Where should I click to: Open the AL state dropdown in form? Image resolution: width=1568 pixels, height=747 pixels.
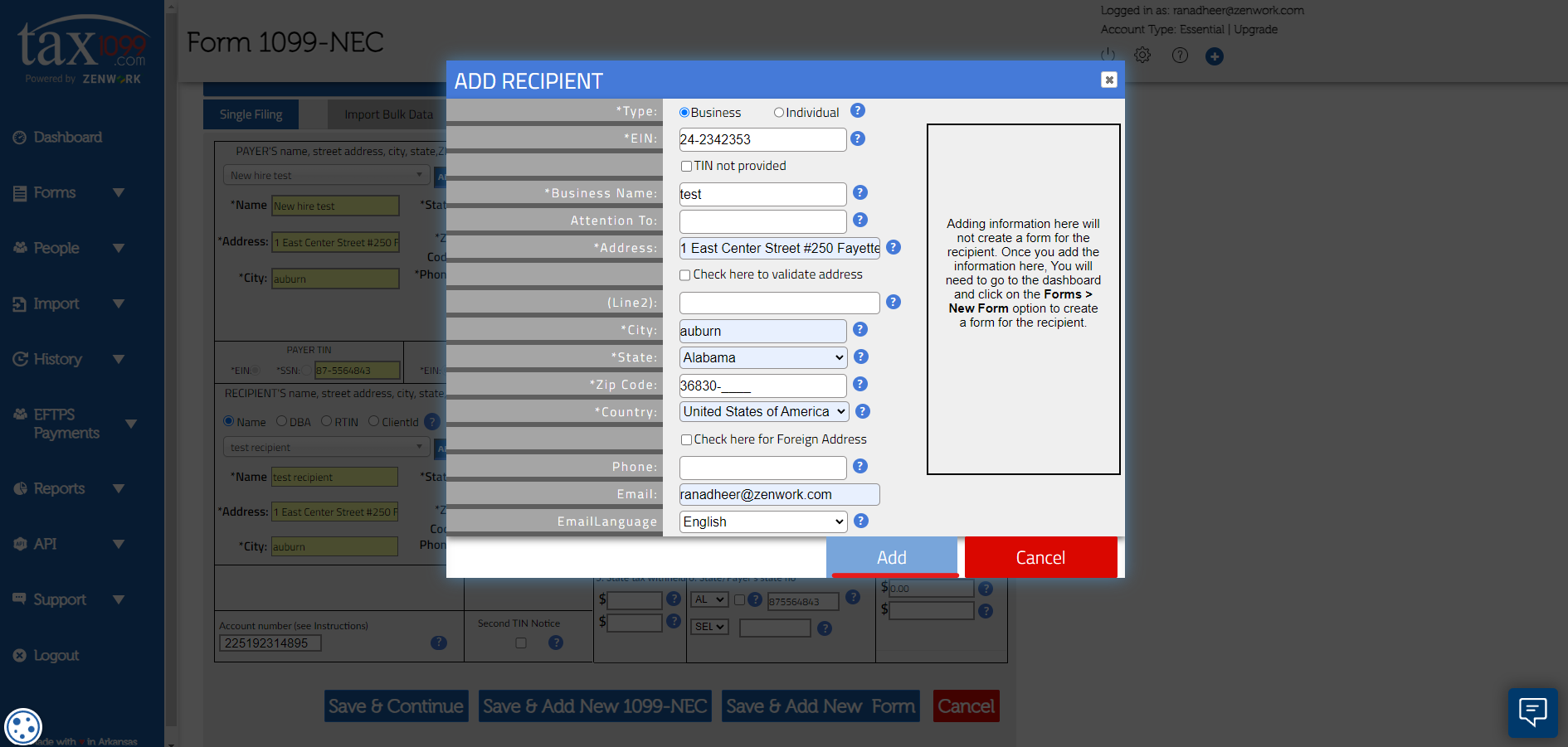point(709,599)
